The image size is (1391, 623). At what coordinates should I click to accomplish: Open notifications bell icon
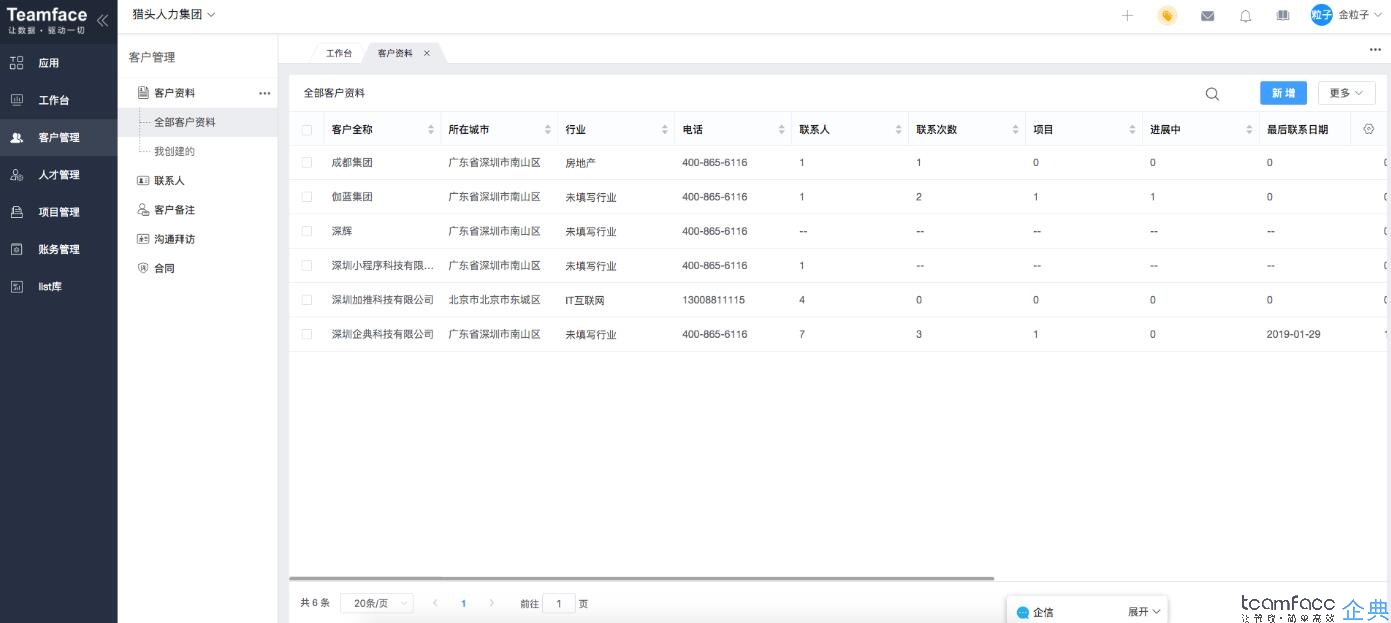1245,16
